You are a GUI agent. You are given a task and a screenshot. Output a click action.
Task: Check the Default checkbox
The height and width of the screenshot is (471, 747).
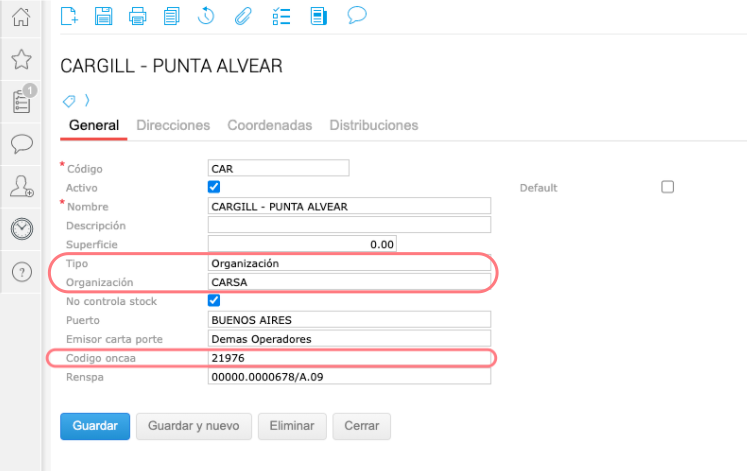[667, 187]
